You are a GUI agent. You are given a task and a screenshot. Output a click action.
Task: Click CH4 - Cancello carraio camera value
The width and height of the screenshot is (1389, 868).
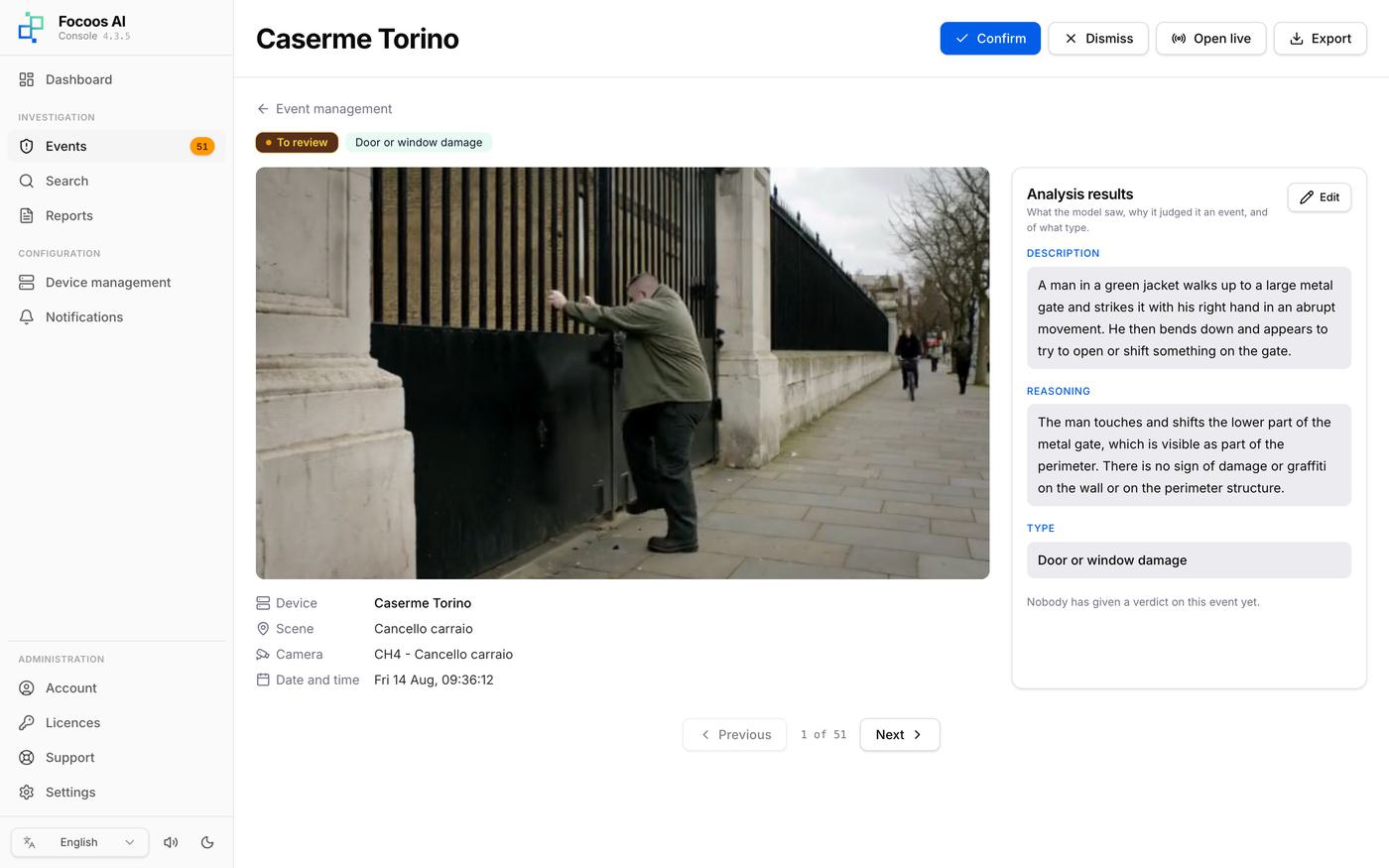click(x=443, y=655)
